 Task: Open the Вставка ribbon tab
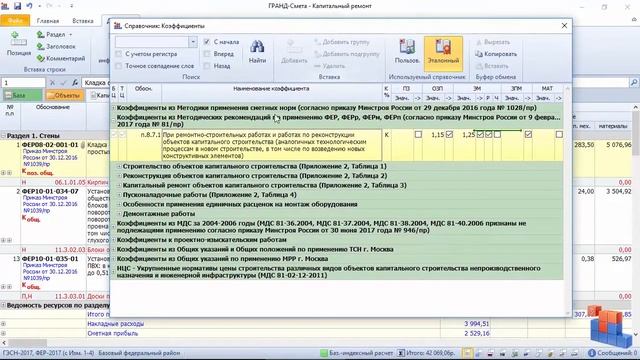point(83,20)
